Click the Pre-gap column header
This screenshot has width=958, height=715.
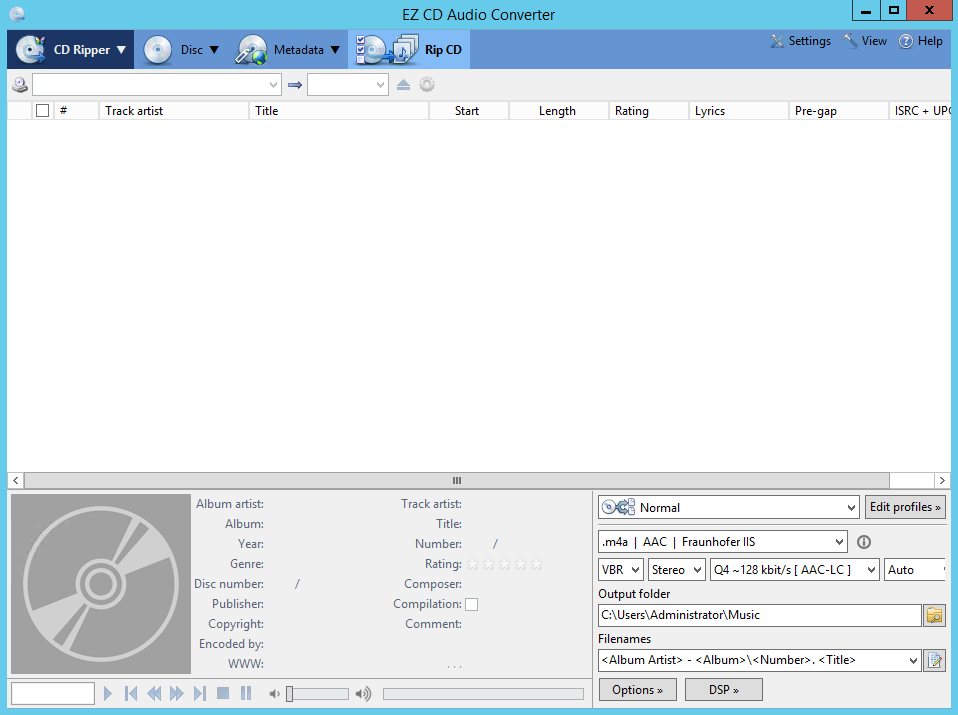(x=838, y=111)
